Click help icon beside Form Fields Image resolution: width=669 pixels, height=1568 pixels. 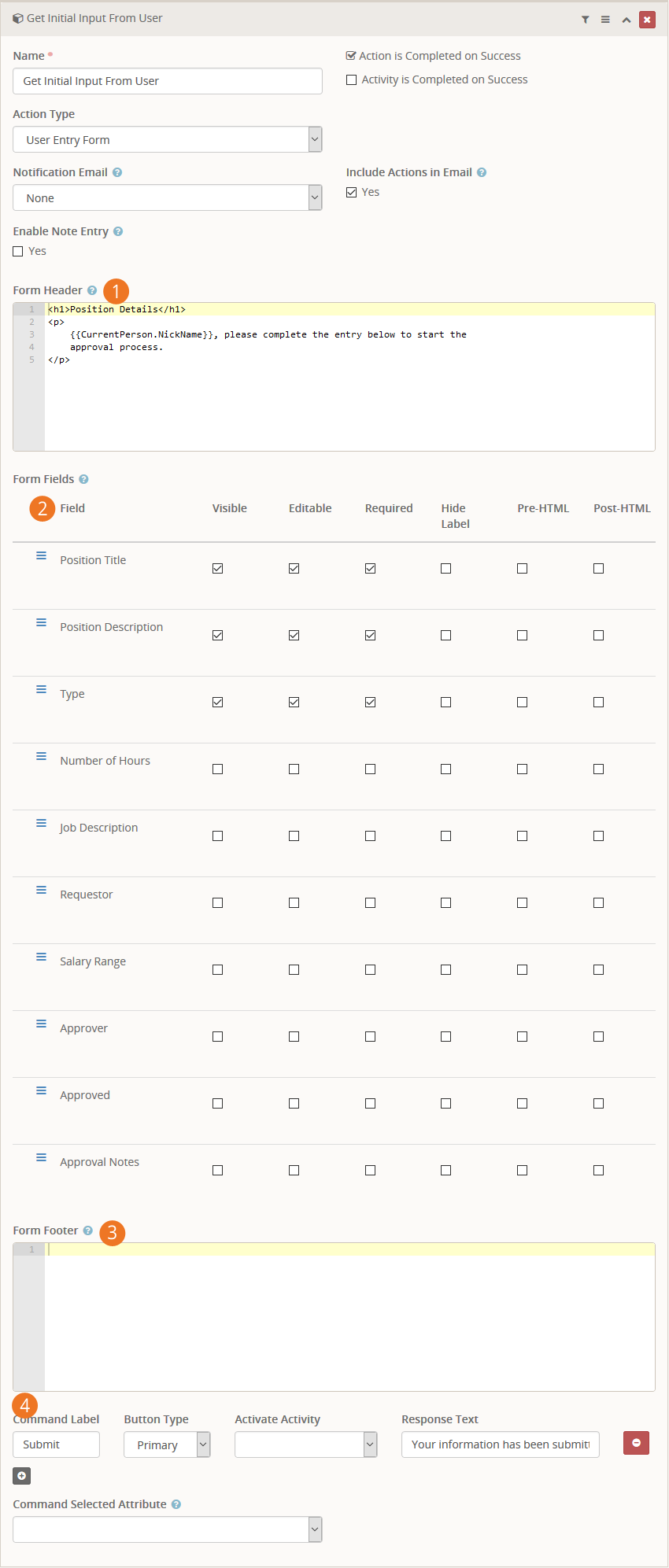point(83,479)
